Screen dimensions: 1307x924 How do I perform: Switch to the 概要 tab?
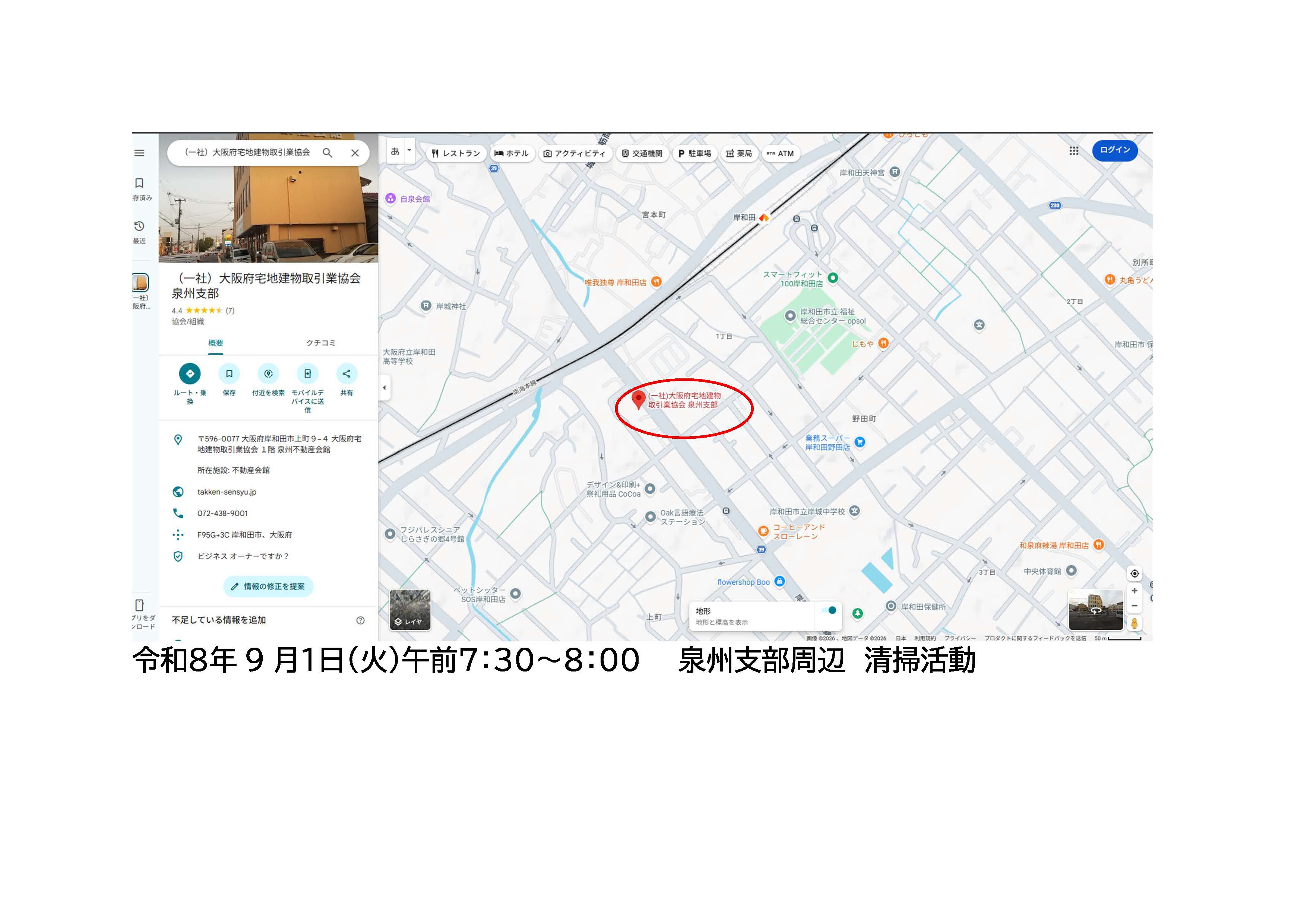(216, 343)
